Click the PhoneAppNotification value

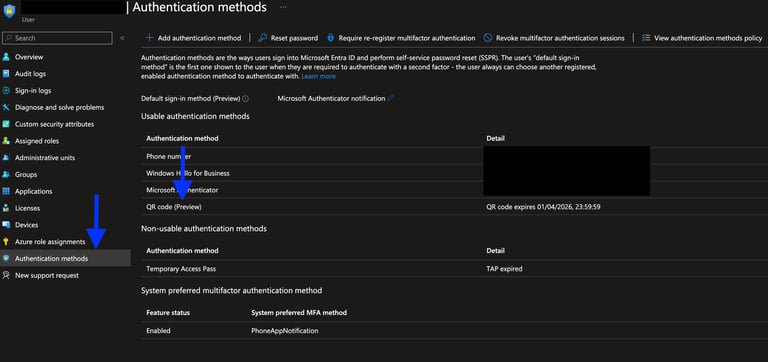click(x=285, y=331)
